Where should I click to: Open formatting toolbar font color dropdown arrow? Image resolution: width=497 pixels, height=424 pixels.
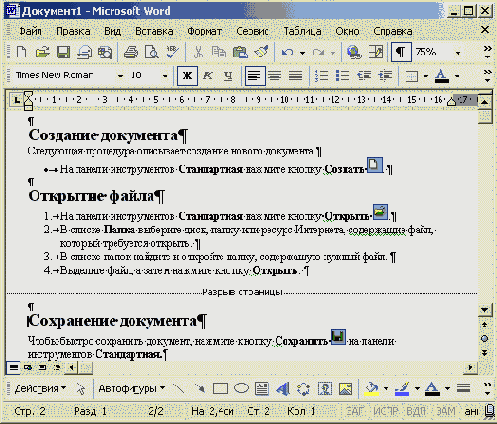[x=457, y=76]
